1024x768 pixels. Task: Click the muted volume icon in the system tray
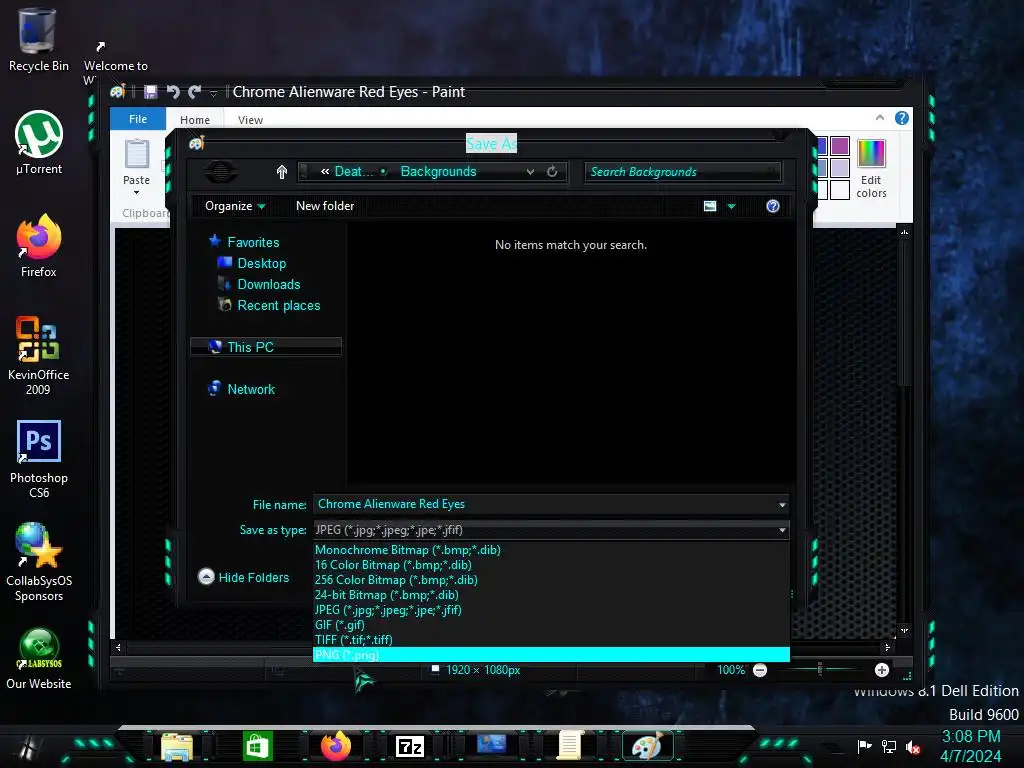click(x=913, y=747)
